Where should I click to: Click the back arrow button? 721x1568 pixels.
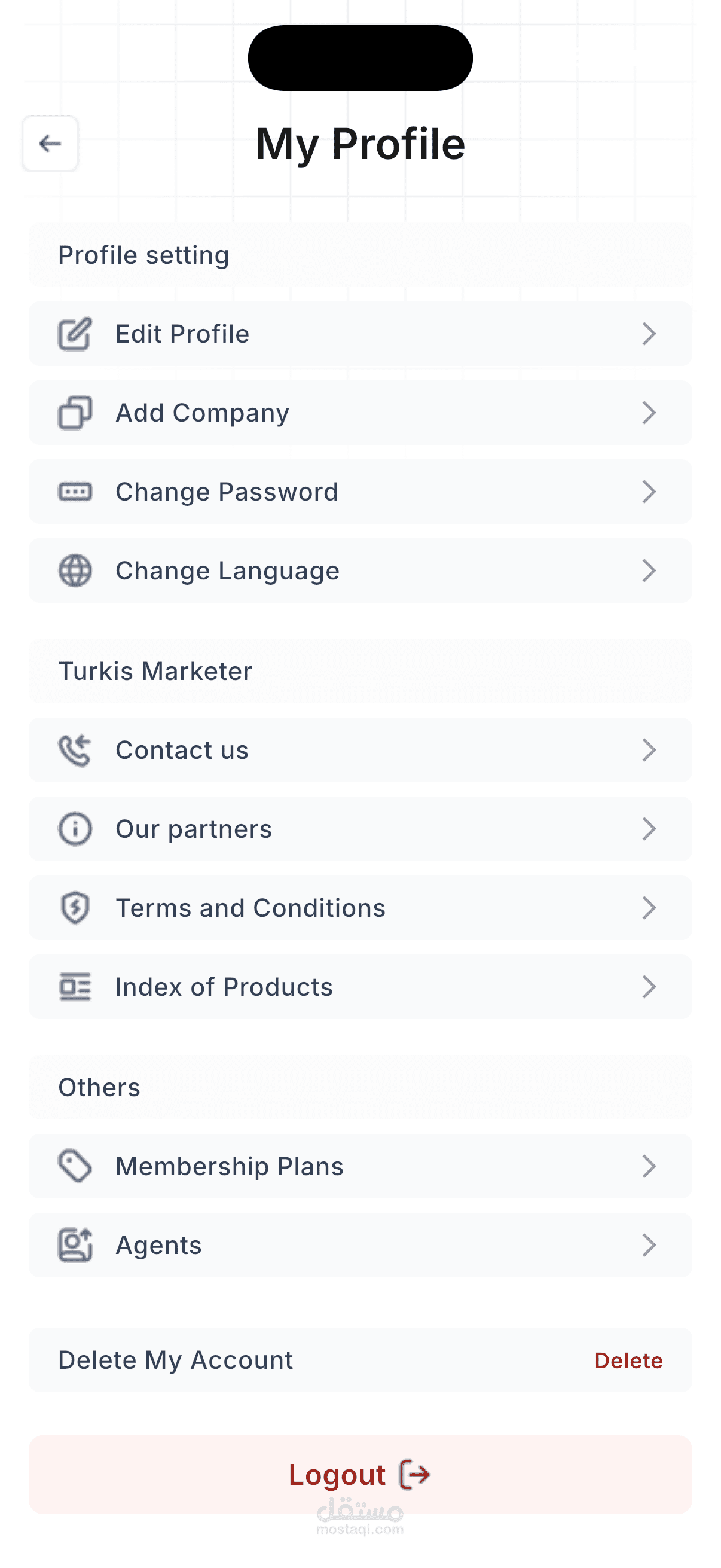point(50,144)
